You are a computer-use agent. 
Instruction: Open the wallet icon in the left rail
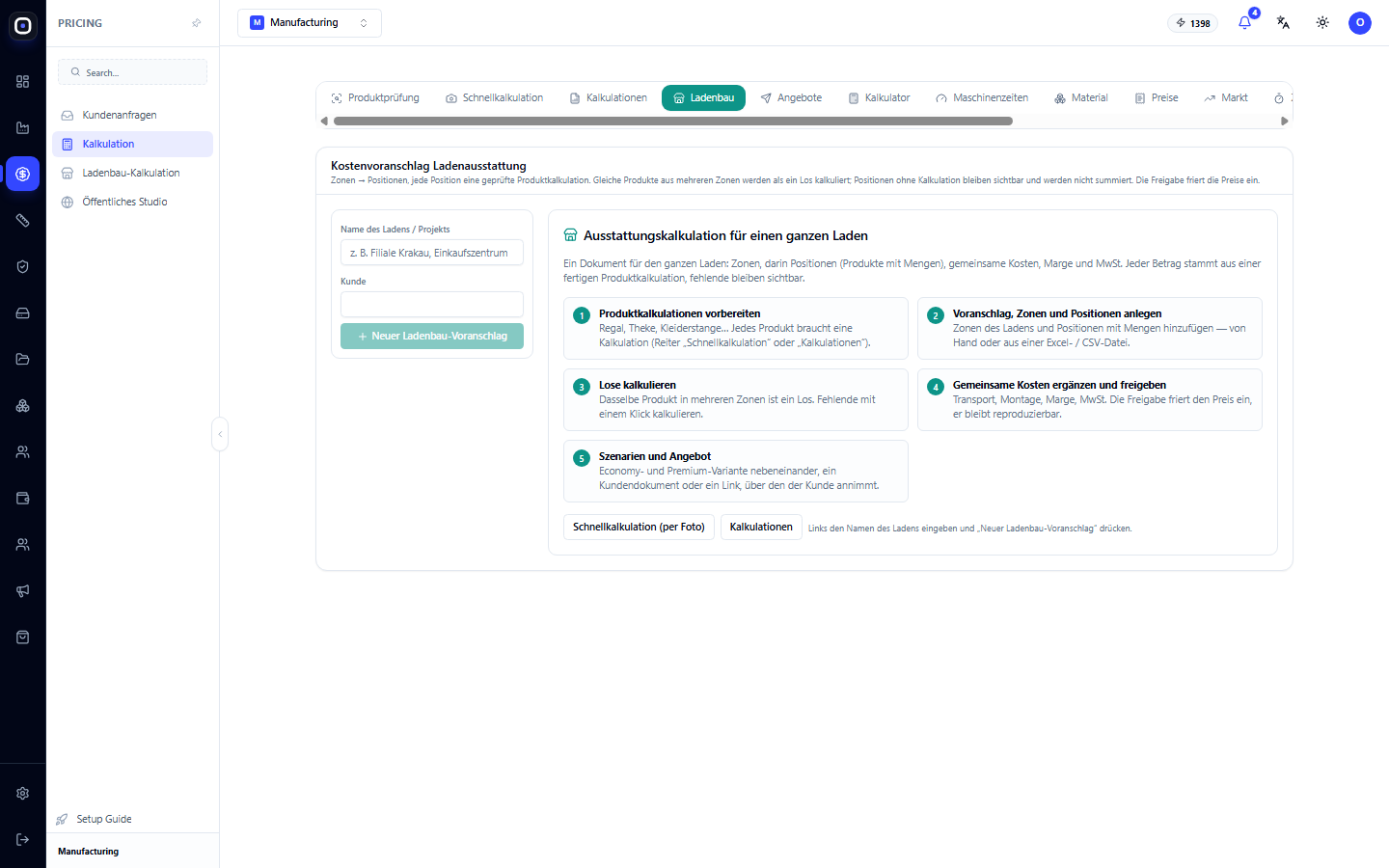click(x=23, y=499)
